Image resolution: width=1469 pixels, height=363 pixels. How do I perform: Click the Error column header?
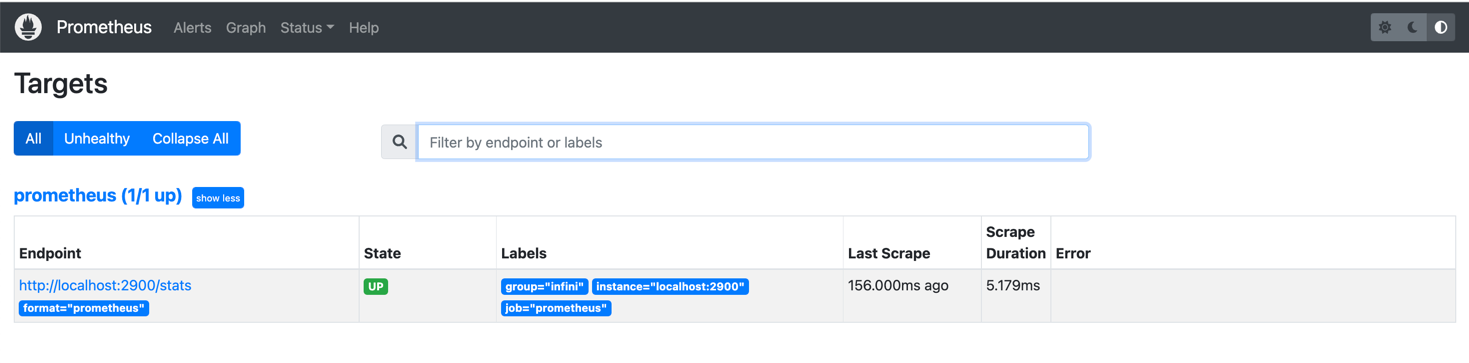(1073, 253)
